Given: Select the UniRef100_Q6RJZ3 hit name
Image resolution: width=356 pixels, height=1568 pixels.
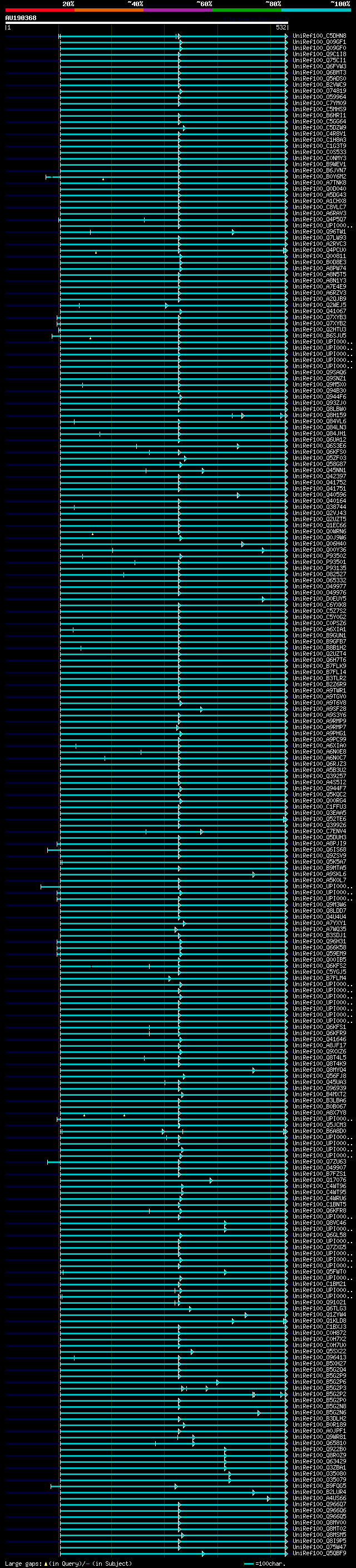Looking at the screenshot, I should click(x=319, y=764).
